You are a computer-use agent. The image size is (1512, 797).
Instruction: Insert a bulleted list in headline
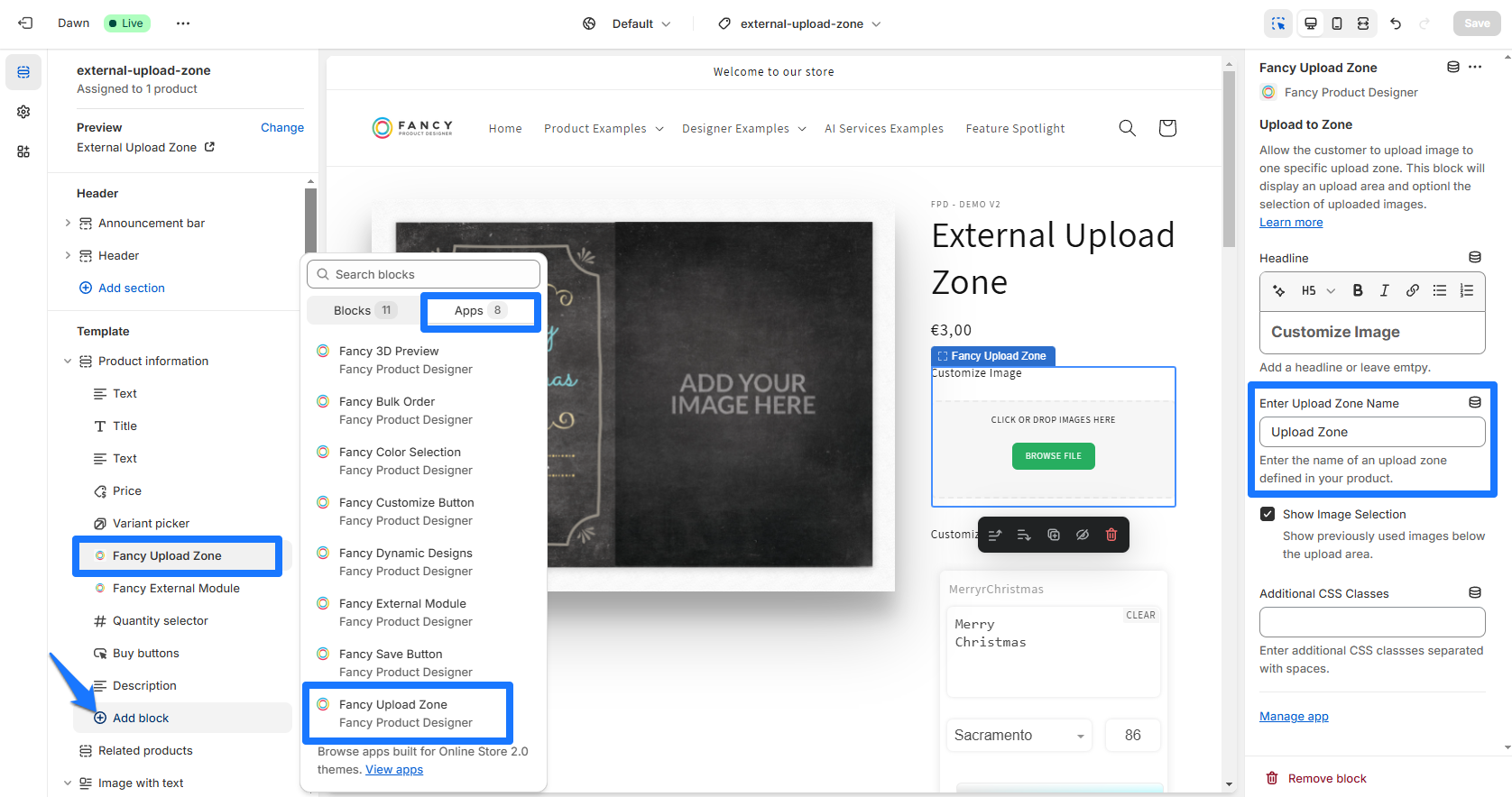(1440, 290)
